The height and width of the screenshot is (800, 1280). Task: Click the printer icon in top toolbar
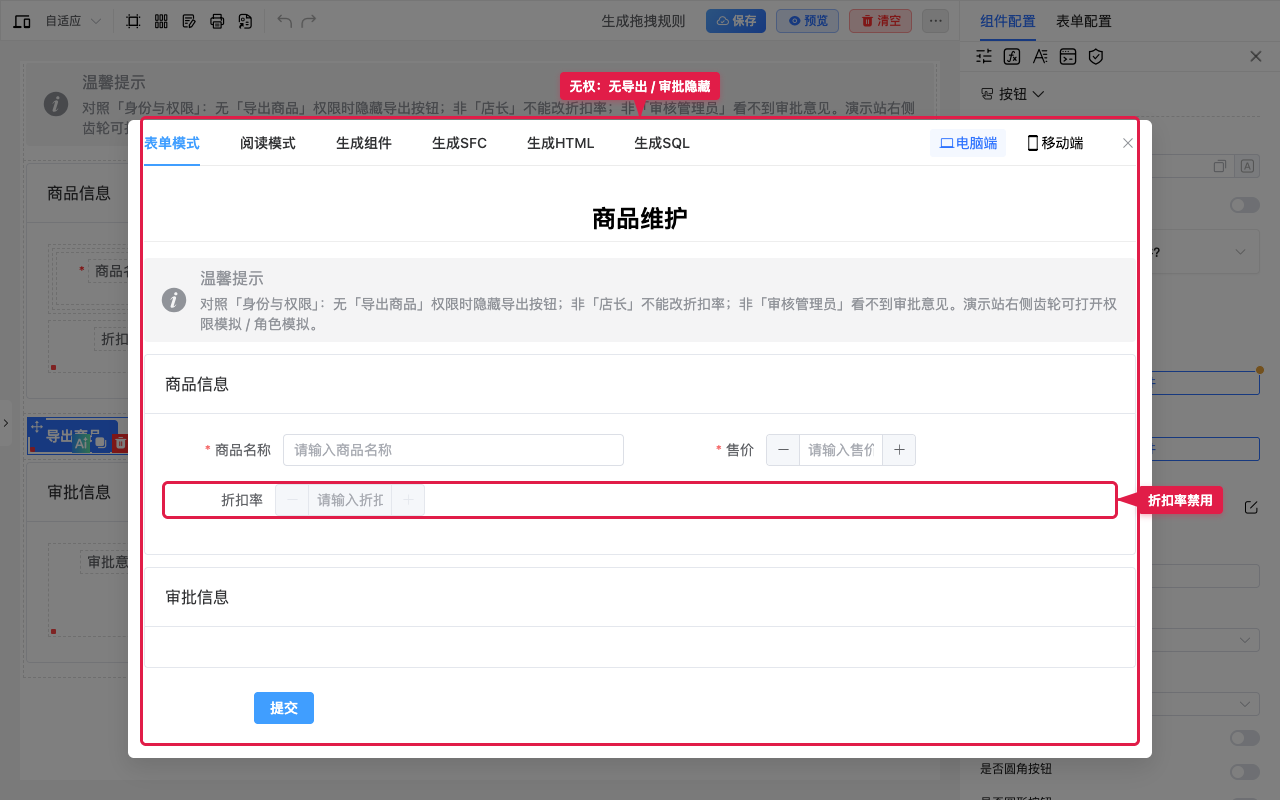pyautogui.click(x=217, y=21)
